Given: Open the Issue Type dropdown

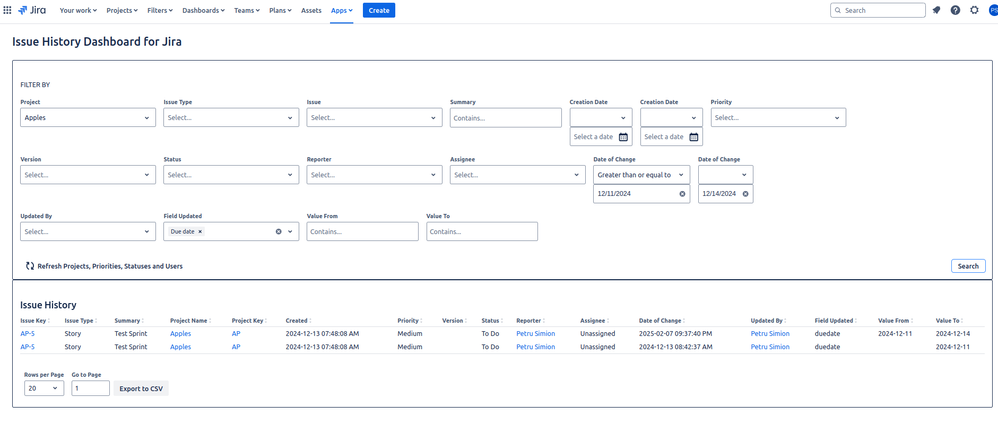Looking at the screenshot, I should 231,118.
